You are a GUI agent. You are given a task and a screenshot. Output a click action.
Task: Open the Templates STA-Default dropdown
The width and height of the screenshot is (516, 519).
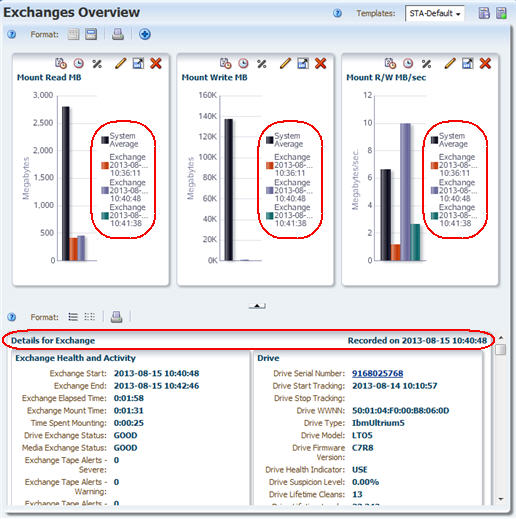pyautogui.click(x=434, y=14)
